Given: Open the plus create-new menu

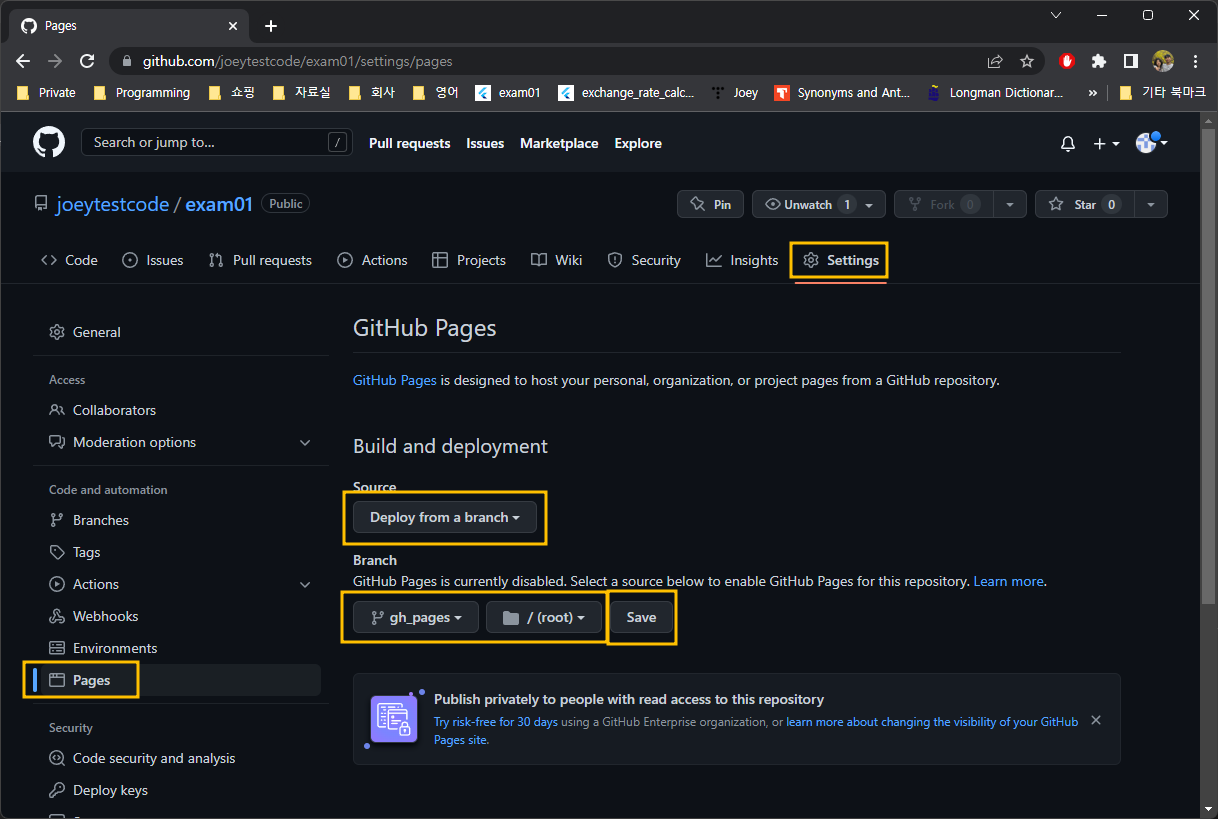Looking at the screenshot, I should (x=1106, y=144).
